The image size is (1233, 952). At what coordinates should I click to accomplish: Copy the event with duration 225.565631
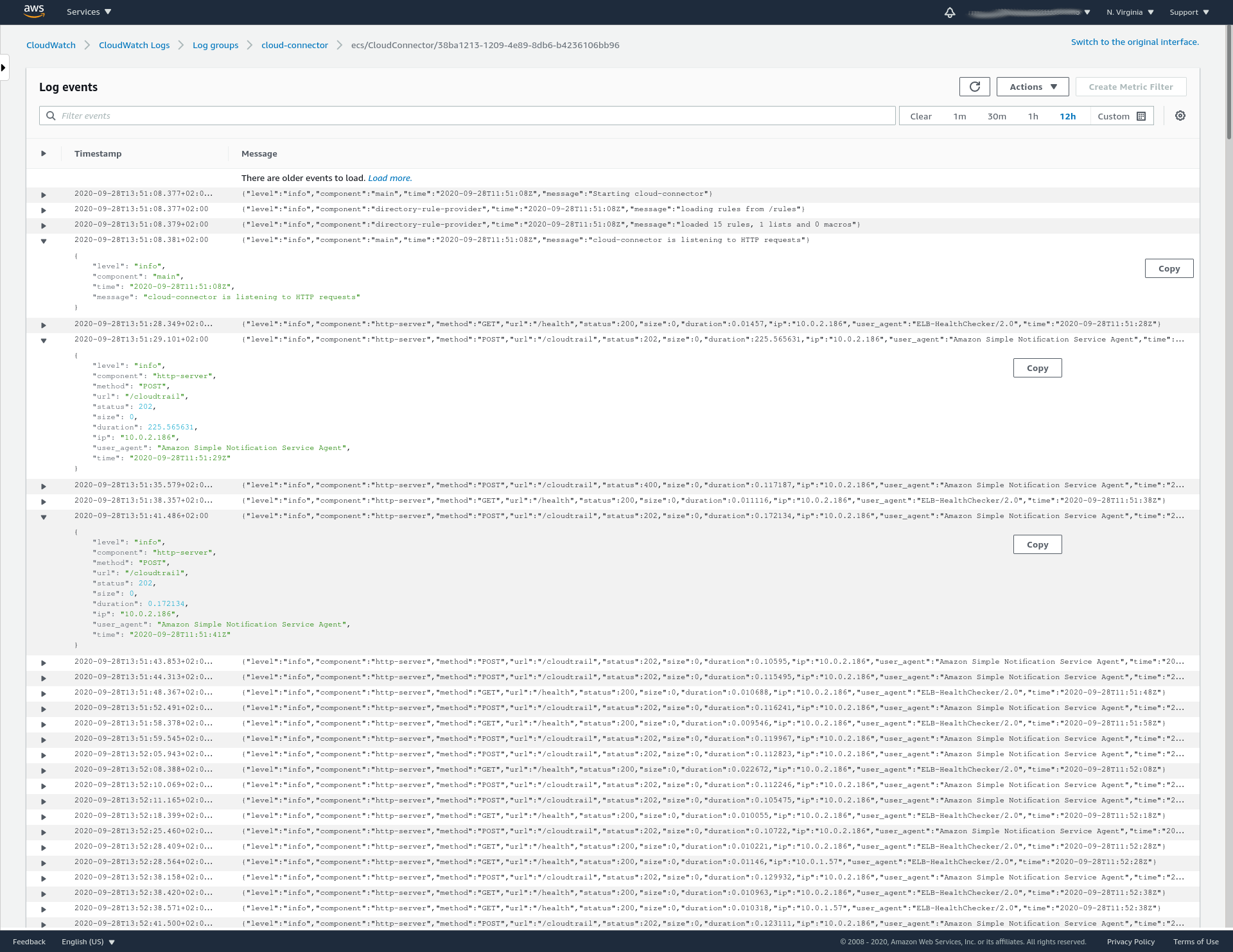point(1037,368)
